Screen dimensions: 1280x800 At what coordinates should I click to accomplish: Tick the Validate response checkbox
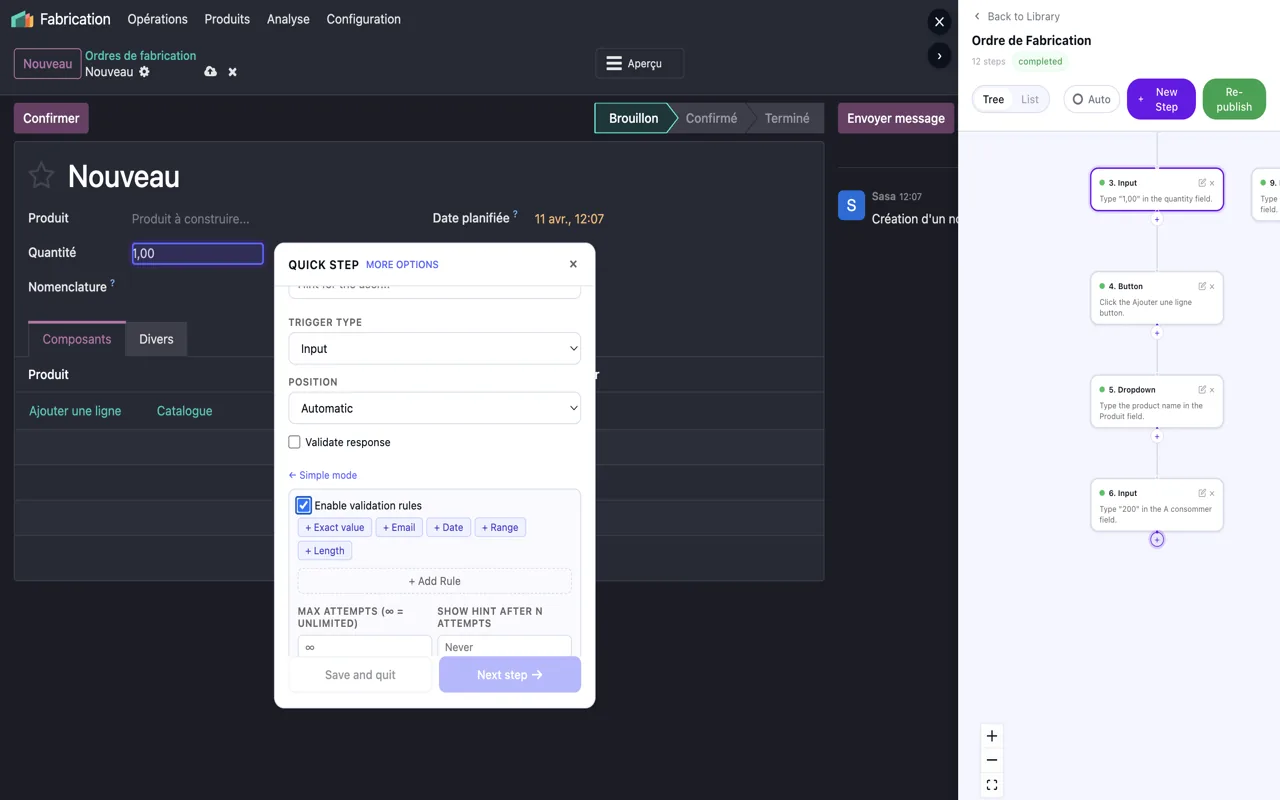pyautogui.click(x=294, y=442)
